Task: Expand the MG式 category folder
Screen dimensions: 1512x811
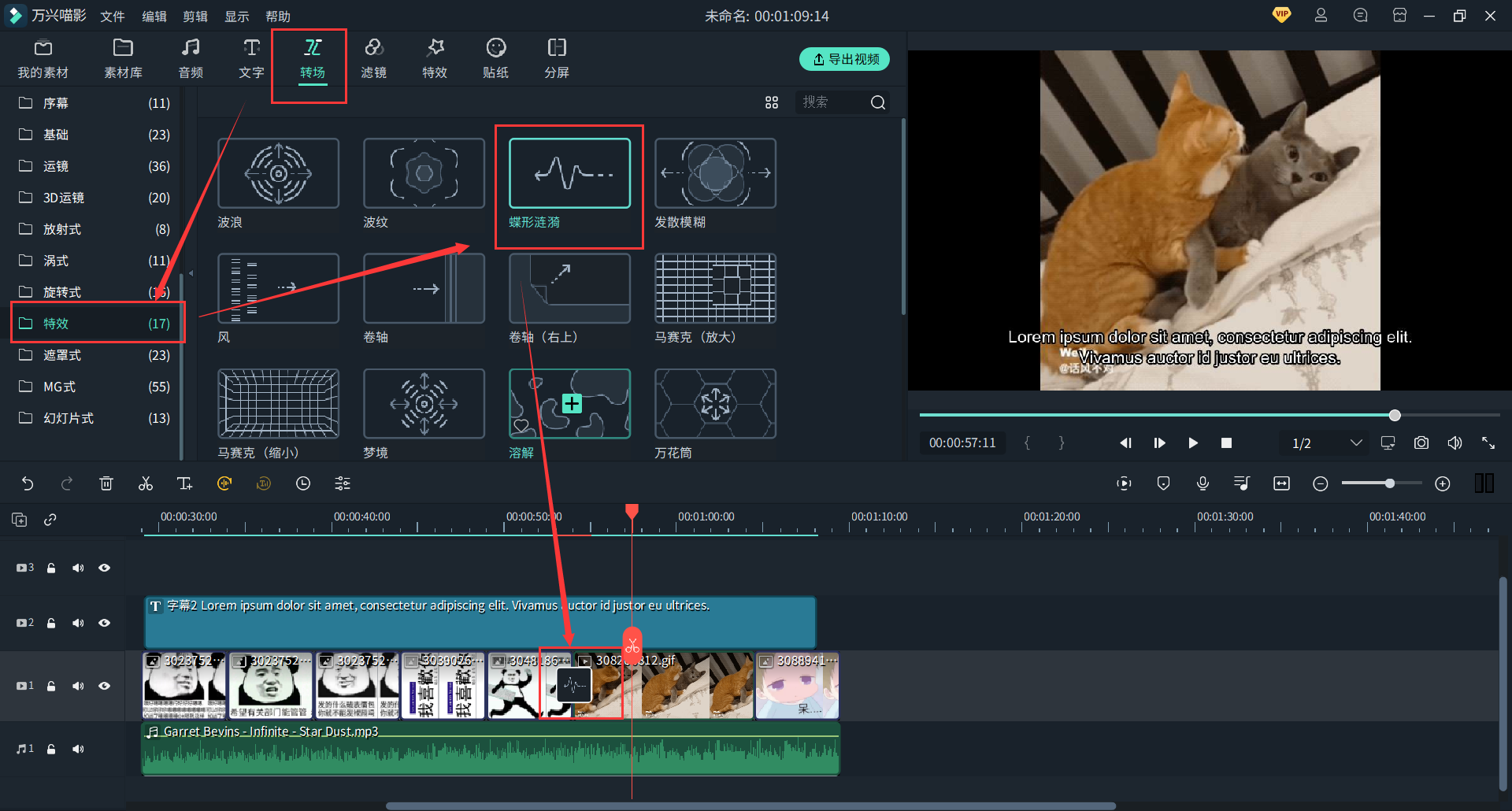Action: pos(59,387)
